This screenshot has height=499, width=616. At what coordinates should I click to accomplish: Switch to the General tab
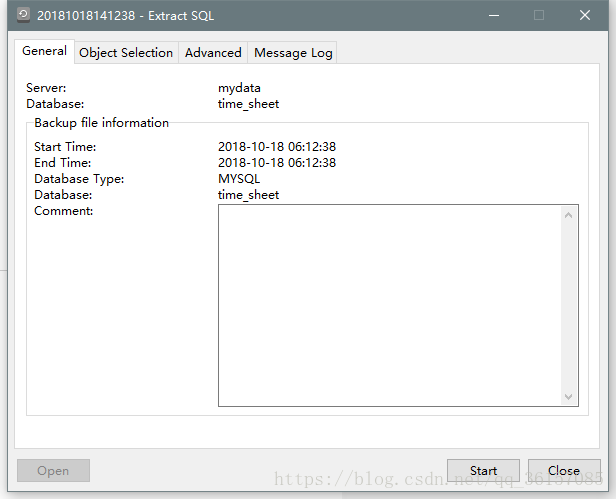[44, 51]
